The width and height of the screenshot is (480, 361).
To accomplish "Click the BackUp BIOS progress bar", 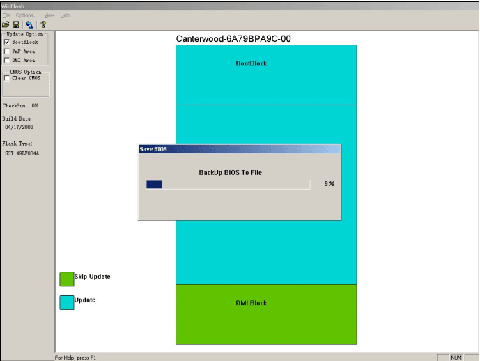I will (228, 184).
